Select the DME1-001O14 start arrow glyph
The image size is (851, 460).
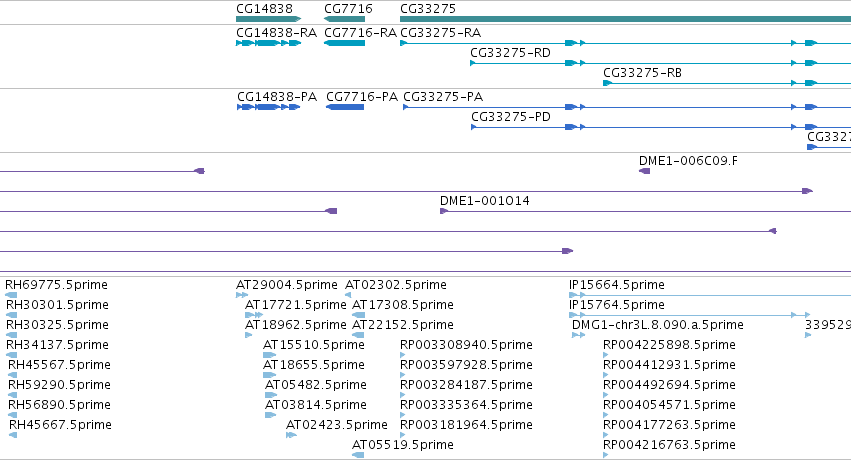pyautogui.click(x=443, y=211)
